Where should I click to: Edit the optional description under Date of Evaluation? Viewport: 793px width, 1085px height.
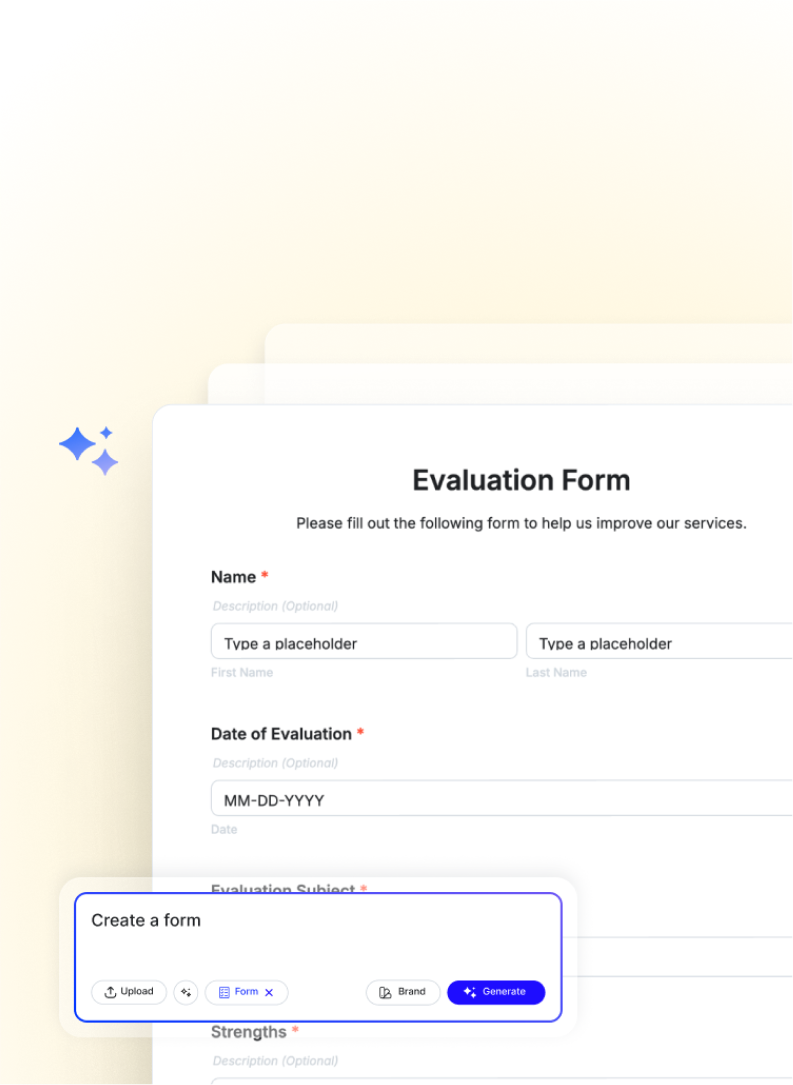[275, 763]
